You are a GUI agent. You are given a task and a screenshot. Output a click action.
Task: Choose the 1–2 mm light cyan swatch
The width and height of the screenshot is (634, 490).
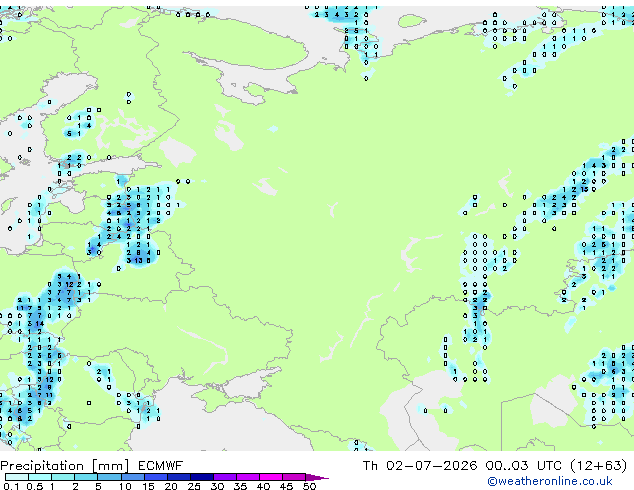point(63,477)
